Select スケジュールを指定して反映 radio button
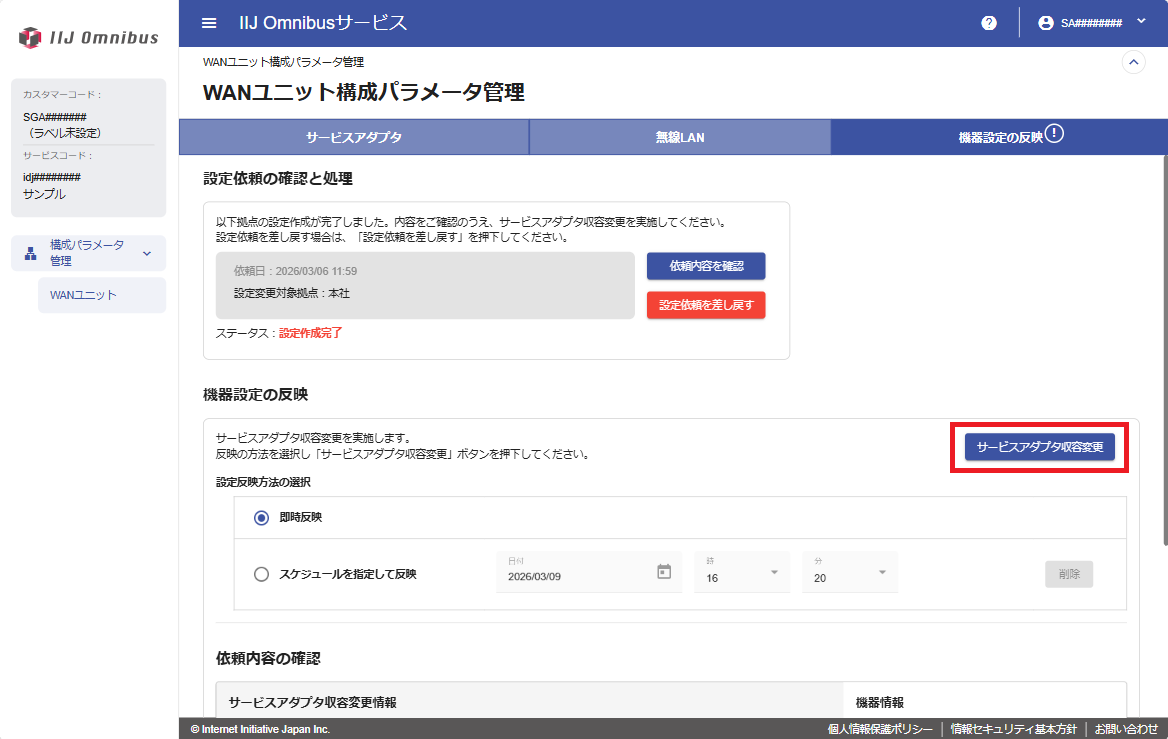1168x739 pixels. [x=262, y=574]
